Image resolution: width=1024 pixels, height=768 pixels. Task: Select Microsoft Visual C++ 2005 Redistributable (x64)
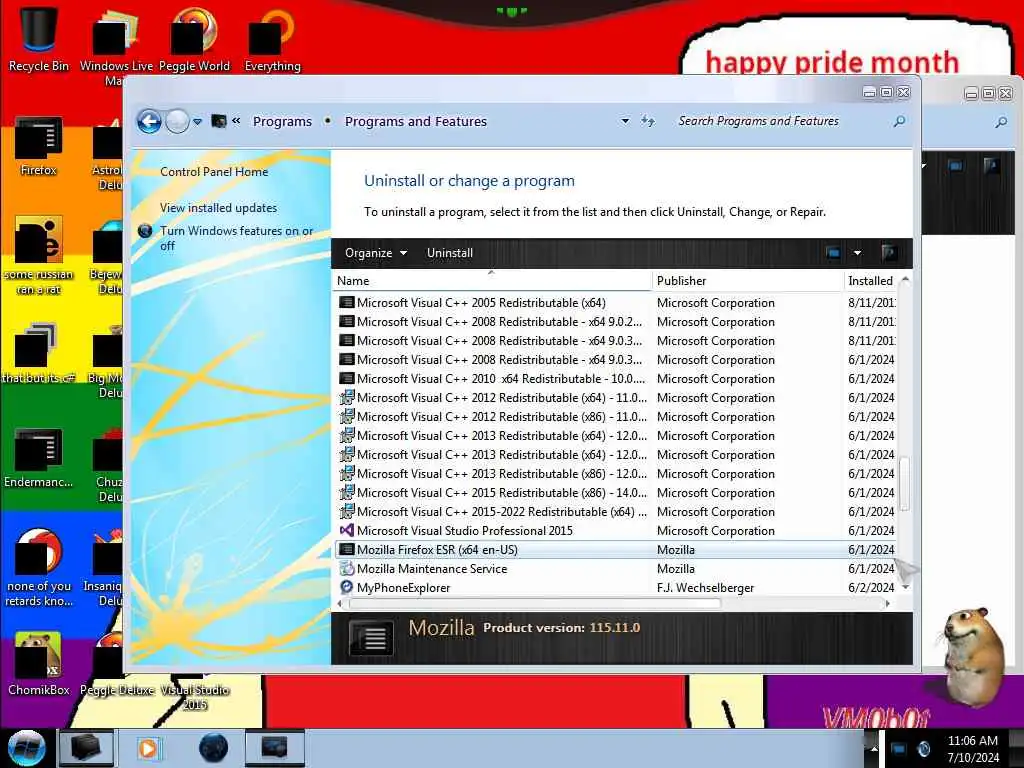click(615, 303)
